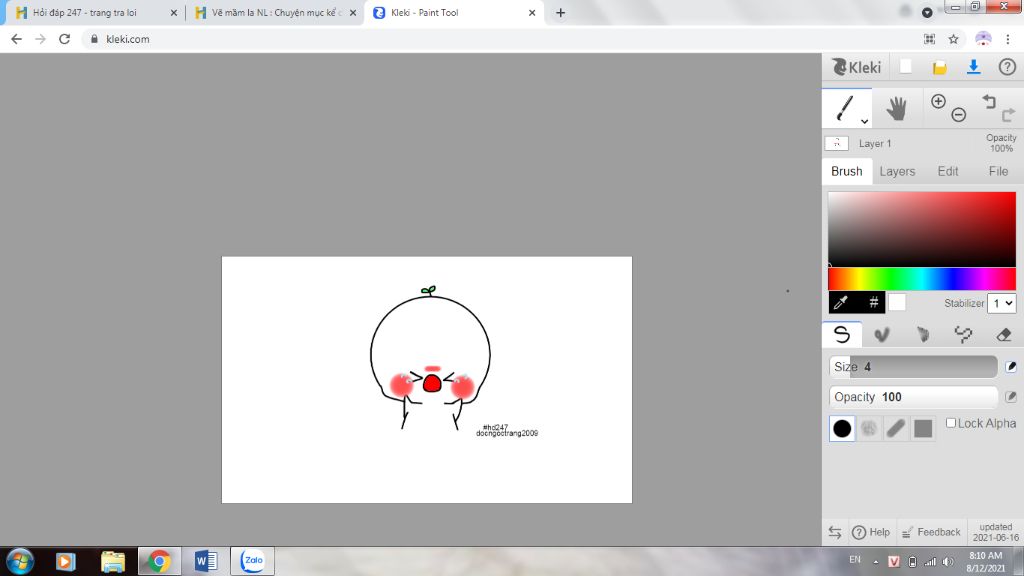1024x576 pixels.
Task: Click the taskbar volume icon
Action: [948, 562]
